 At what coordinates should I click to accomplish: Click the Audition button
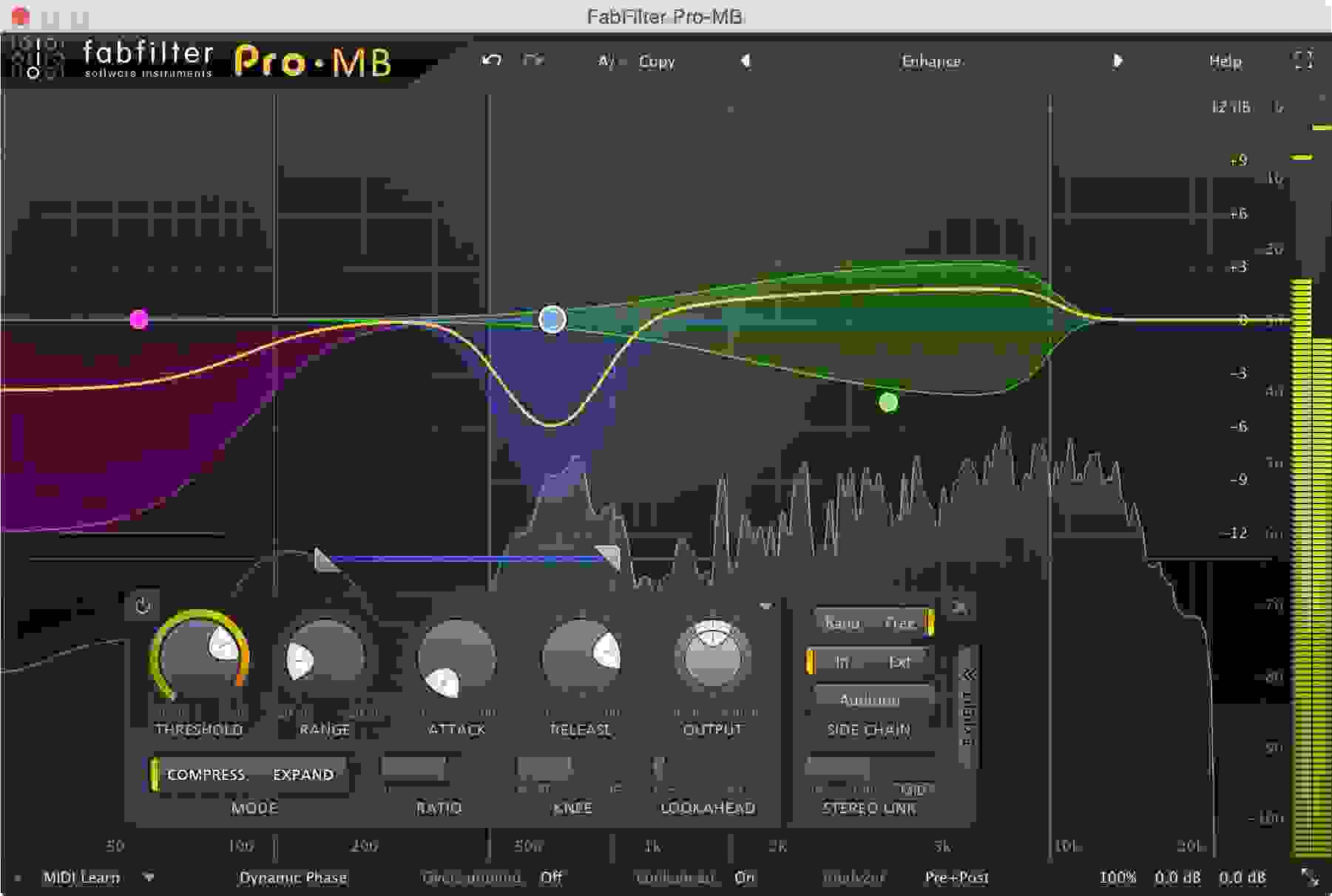pos(870,699)
